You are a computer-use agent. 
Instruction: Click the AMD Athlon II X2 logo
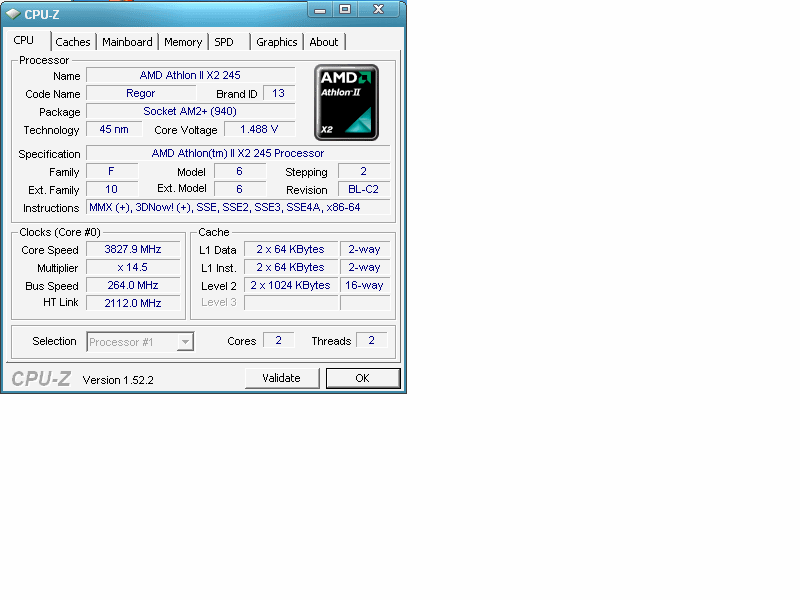coord(346,102)
